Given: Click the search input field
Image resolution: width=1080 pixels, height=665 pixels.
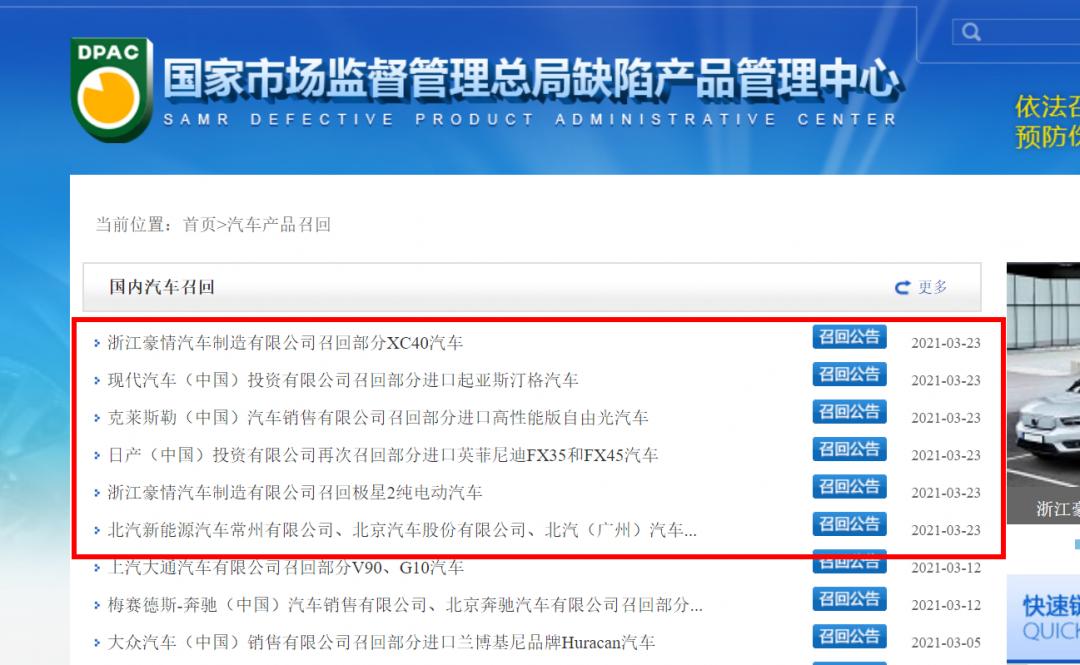Looking at the screenshot, I should 1016,32.
